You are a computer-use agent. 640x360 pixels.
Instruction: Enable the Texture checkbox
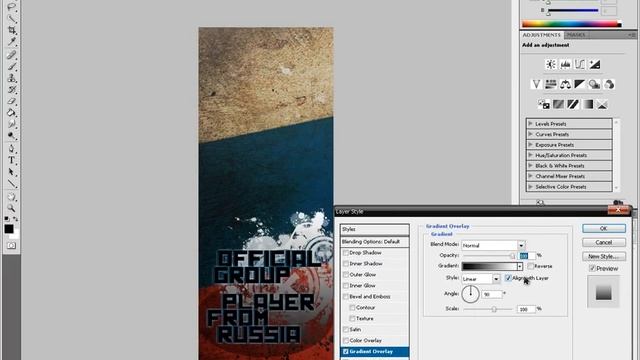(x=352, y=318)
